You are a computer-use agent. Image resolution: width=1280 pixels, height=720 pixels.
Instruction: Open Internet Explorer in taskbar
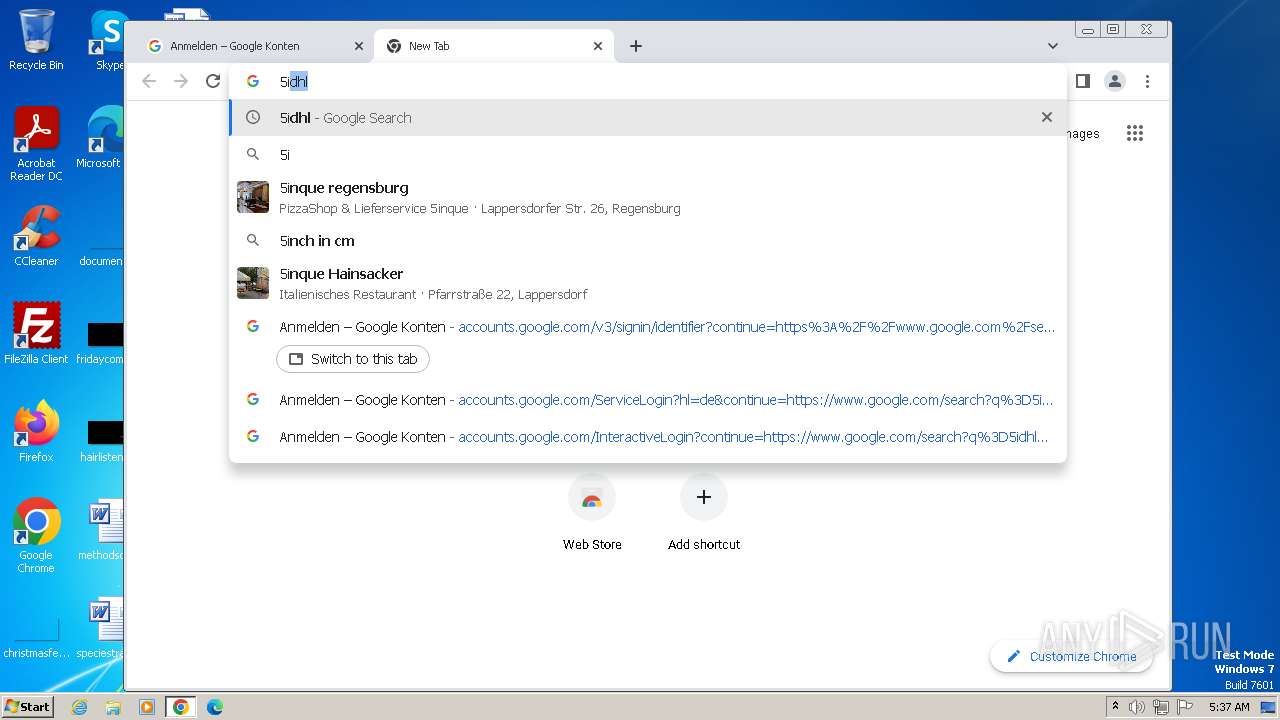click(79, 707)
